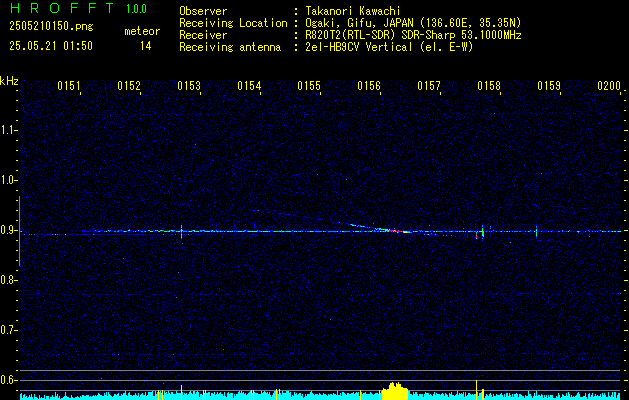Click the 0156 time marker

369,86
